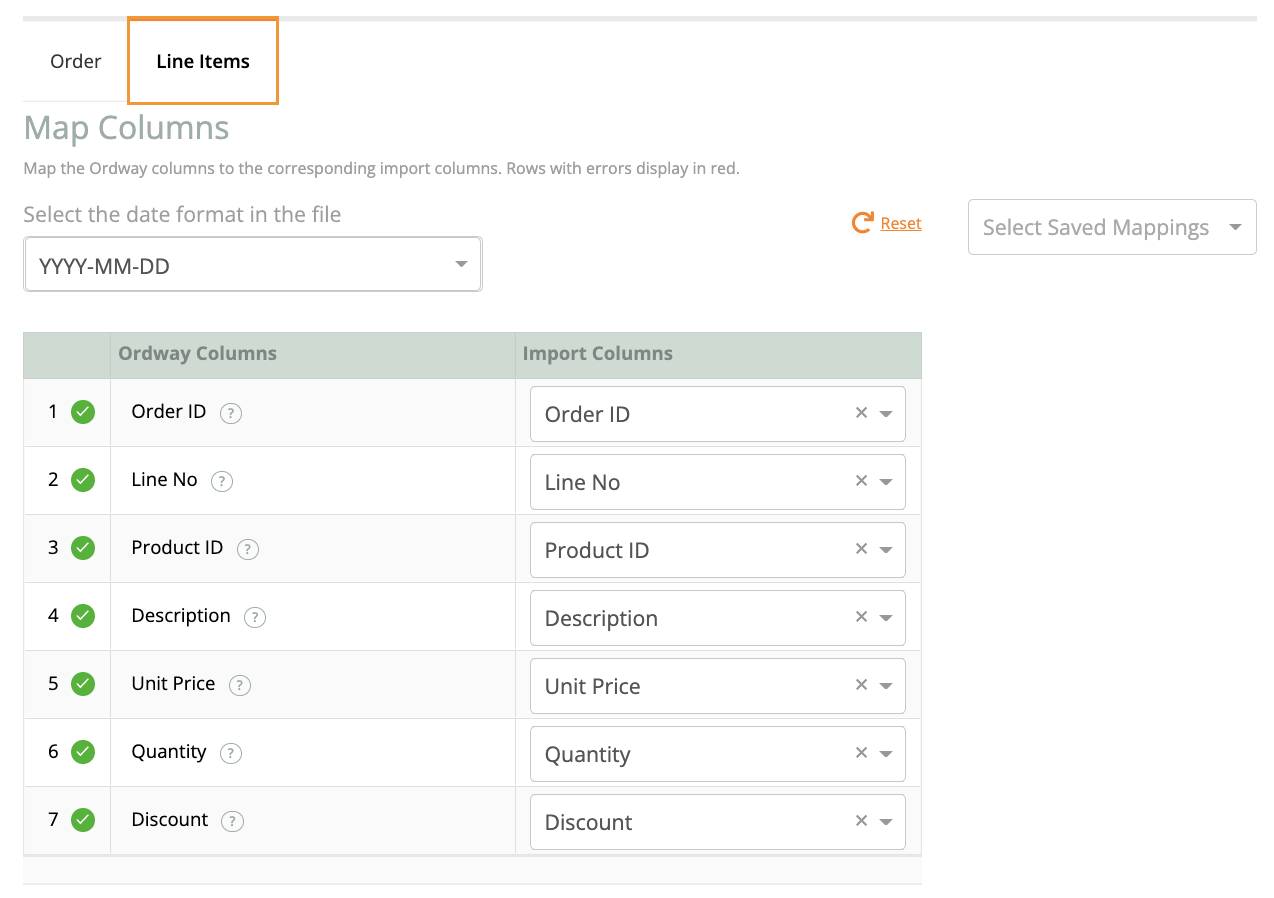Click the Quantity Ordway column label
This screenshot has width=1274, height=898.
(169, 751)
